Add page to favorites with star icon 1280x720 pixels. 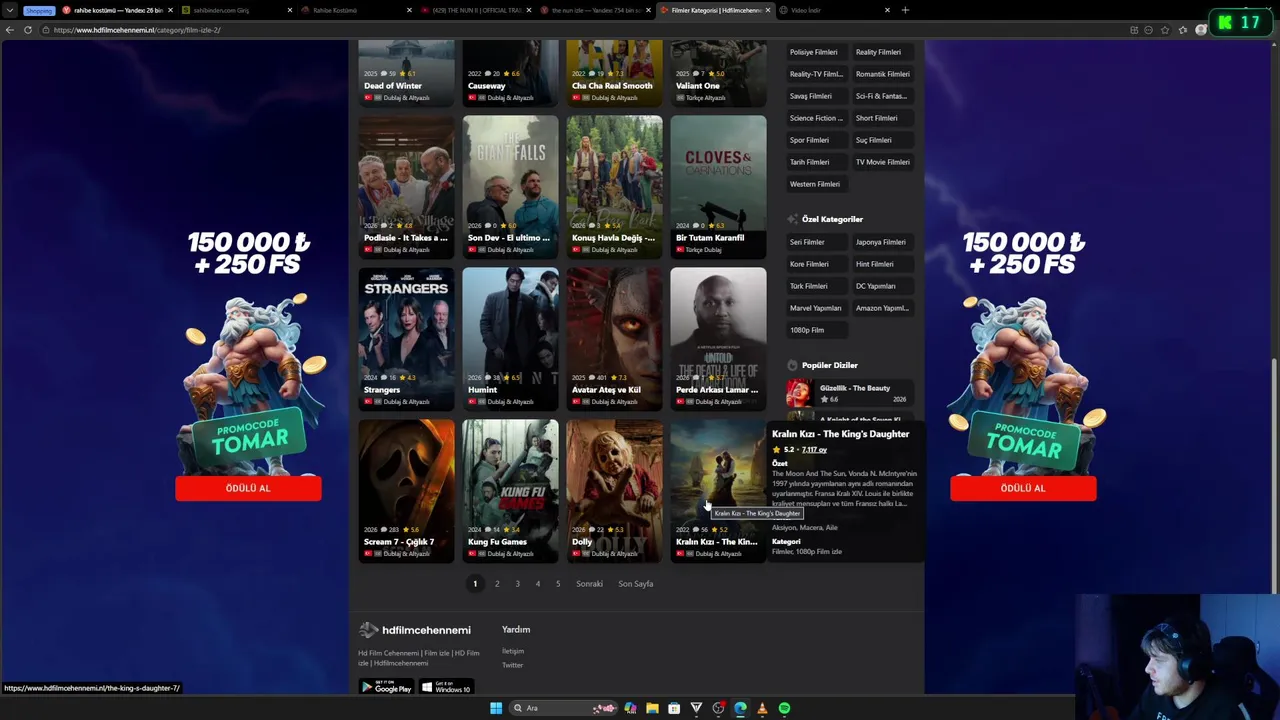click(1165, 30)
